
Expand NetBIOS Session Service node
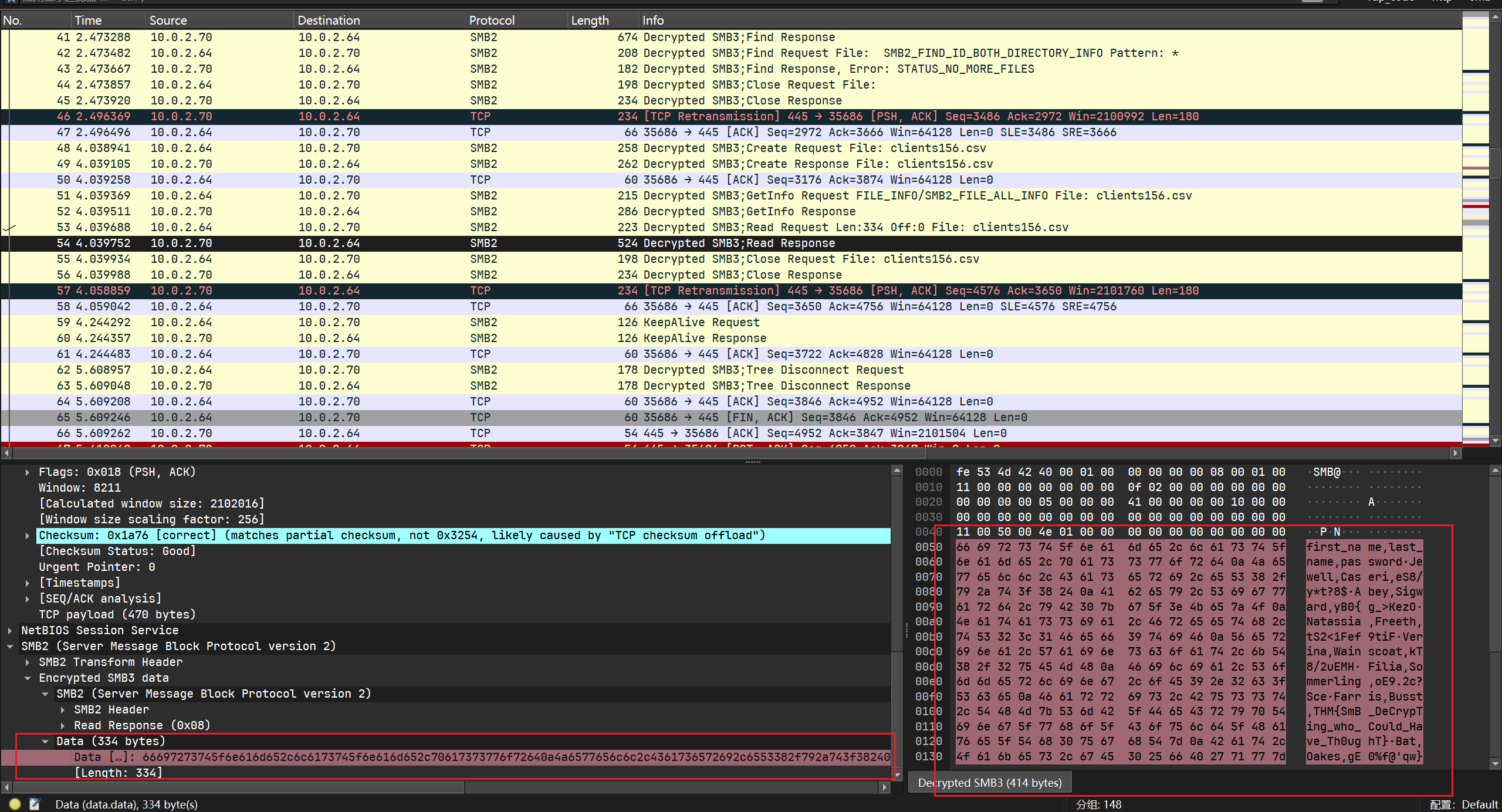tap(10, 631)
